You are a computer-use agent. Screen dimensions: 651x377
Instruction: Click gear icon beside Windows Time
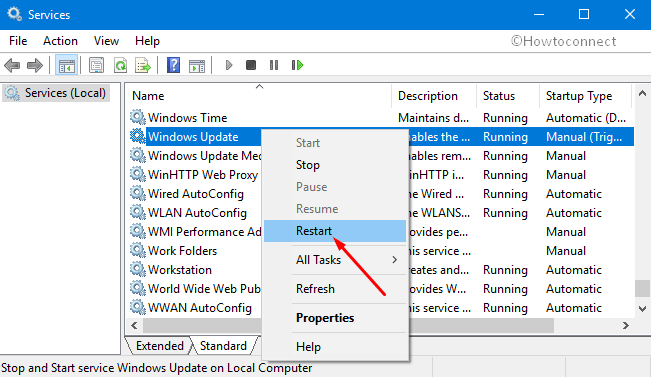(137, 118)
